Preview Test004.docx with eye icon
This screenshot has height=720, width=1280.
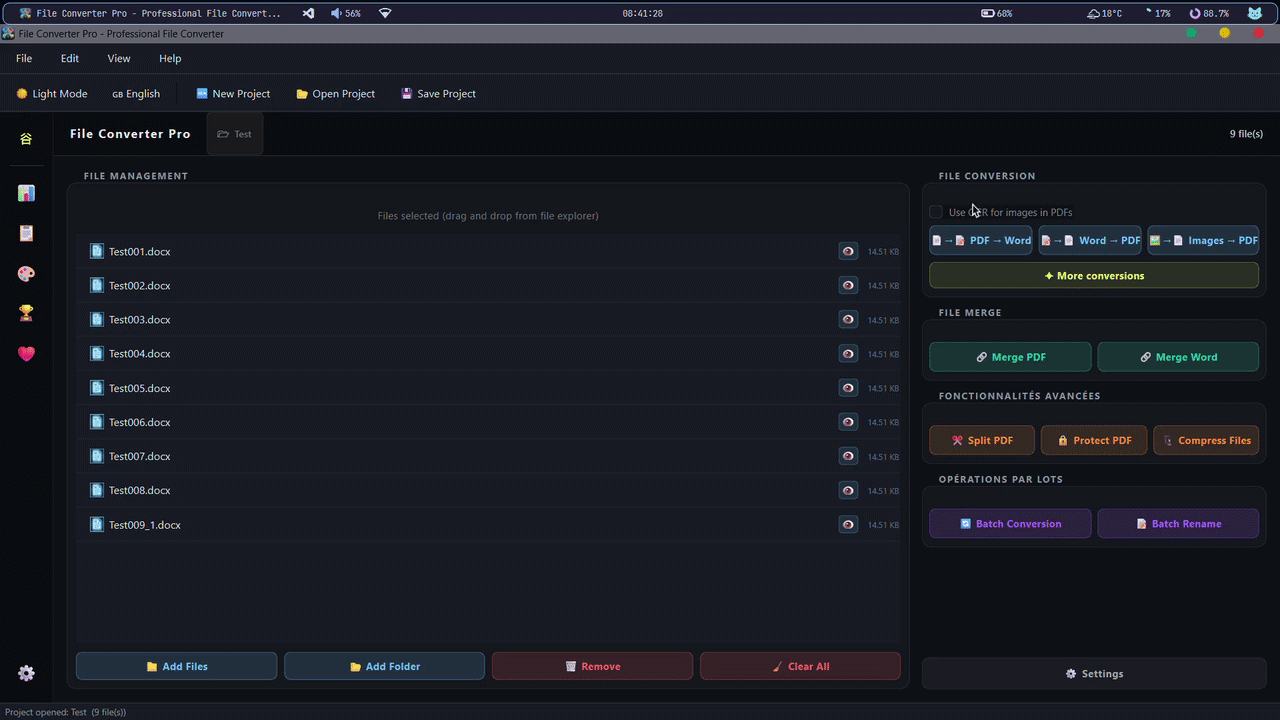point(848,353)
